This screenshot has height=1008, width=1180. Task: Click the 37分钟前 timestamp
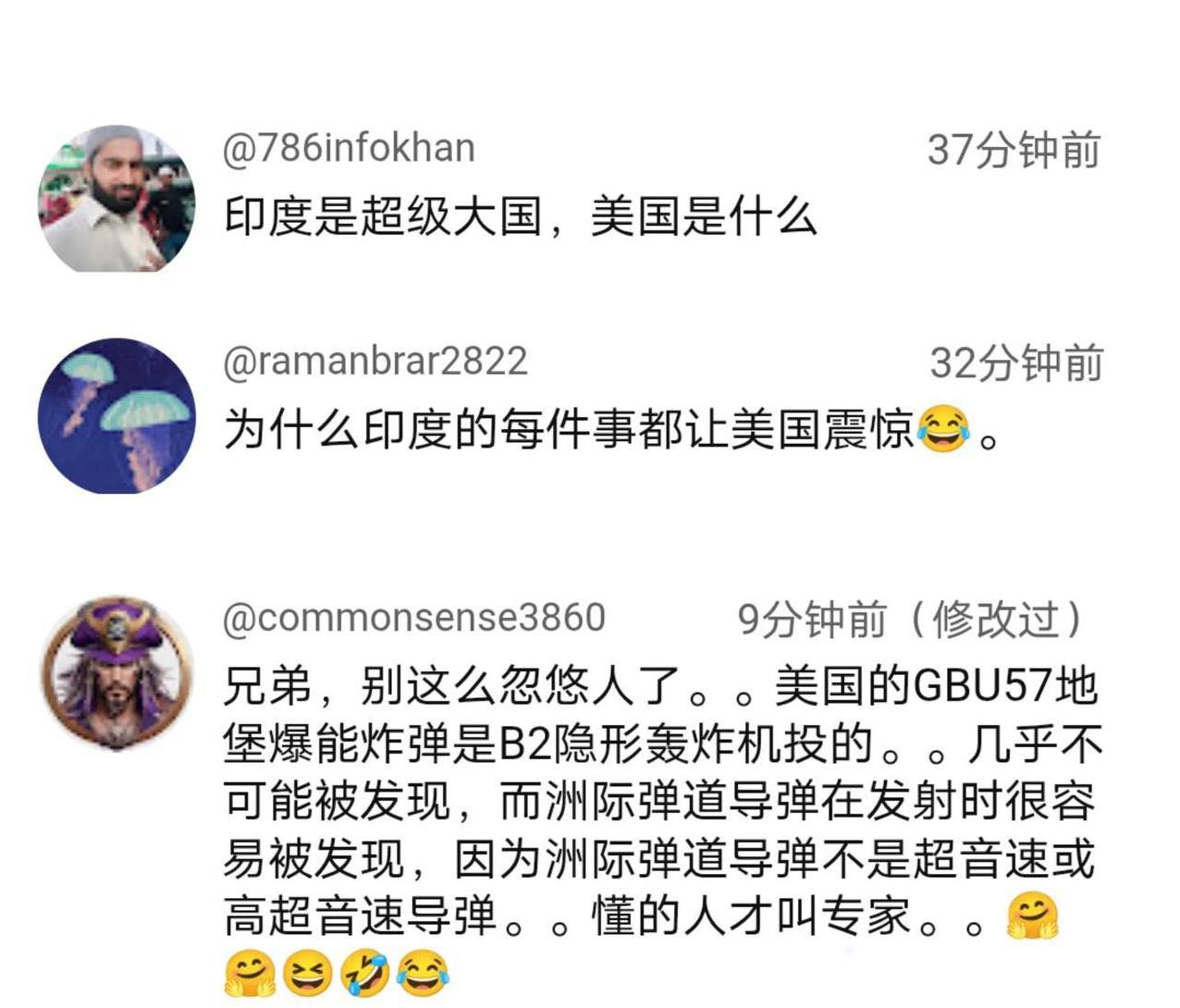coord(1014,150)
